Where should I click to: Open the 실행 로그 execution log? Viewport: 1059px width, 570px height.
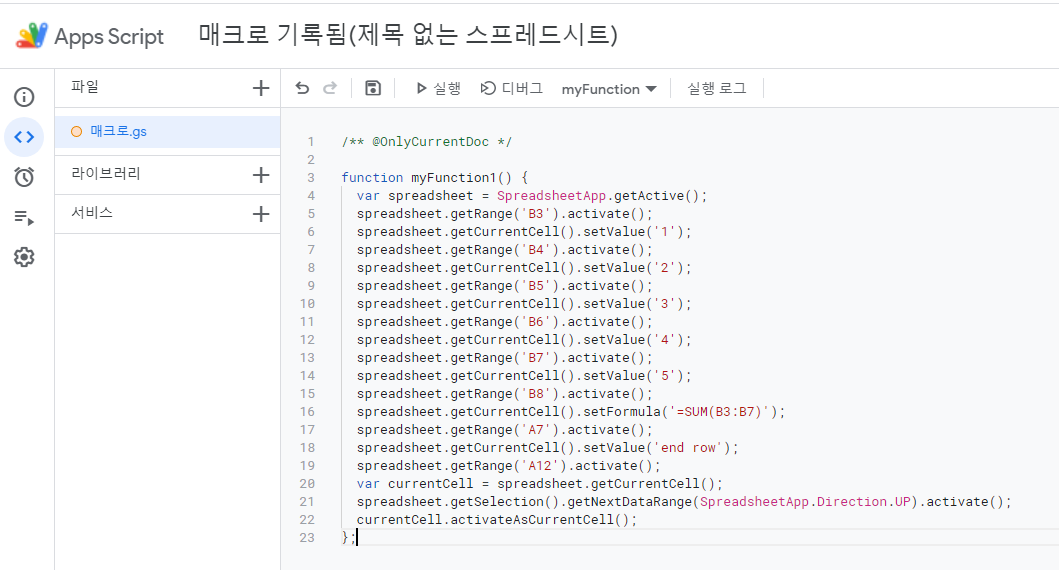pyautogui.click(x=717, y=88)
